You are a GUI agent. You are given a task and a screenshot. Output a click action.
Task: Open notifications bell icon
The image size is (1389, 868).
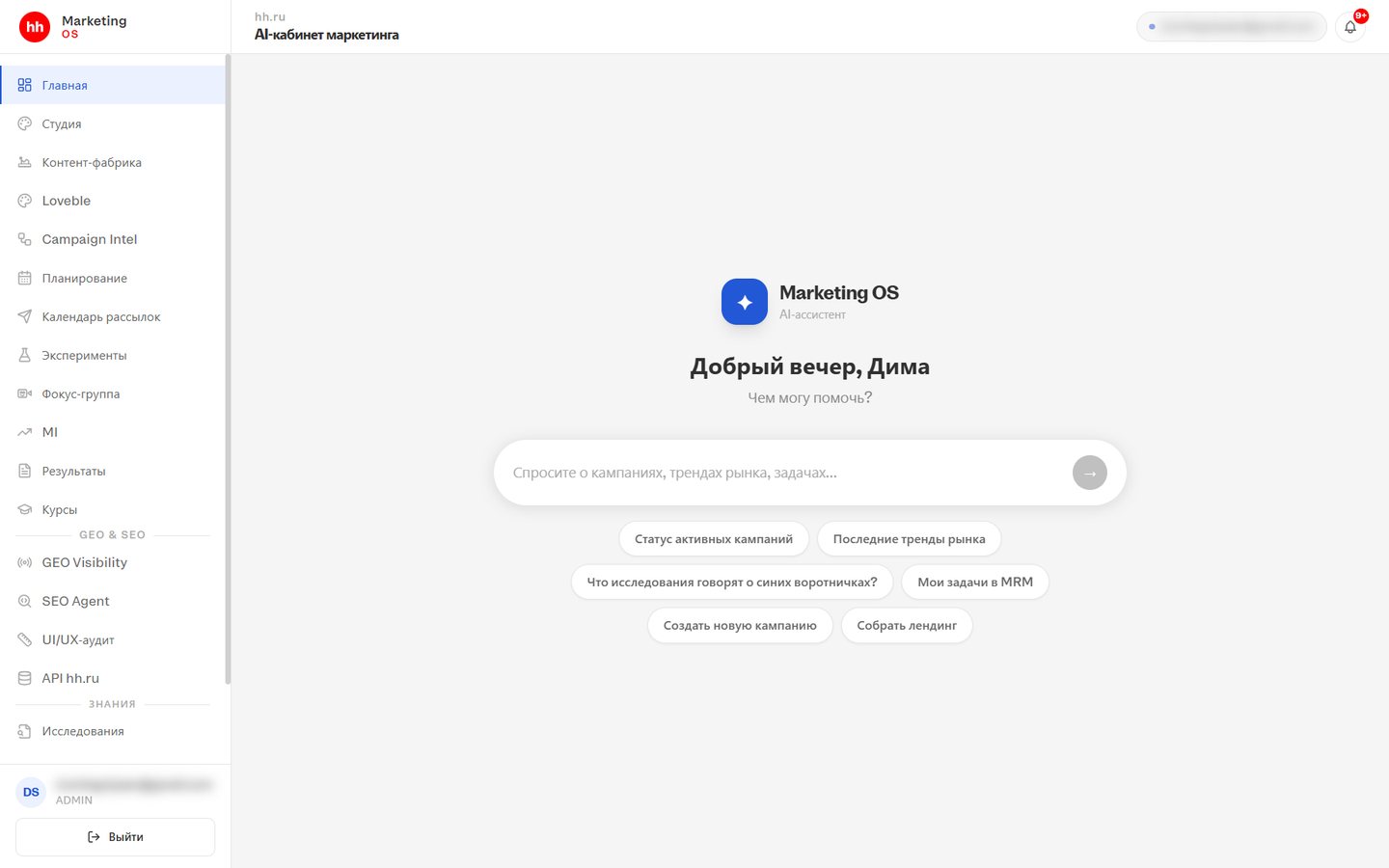point(1350,27)
